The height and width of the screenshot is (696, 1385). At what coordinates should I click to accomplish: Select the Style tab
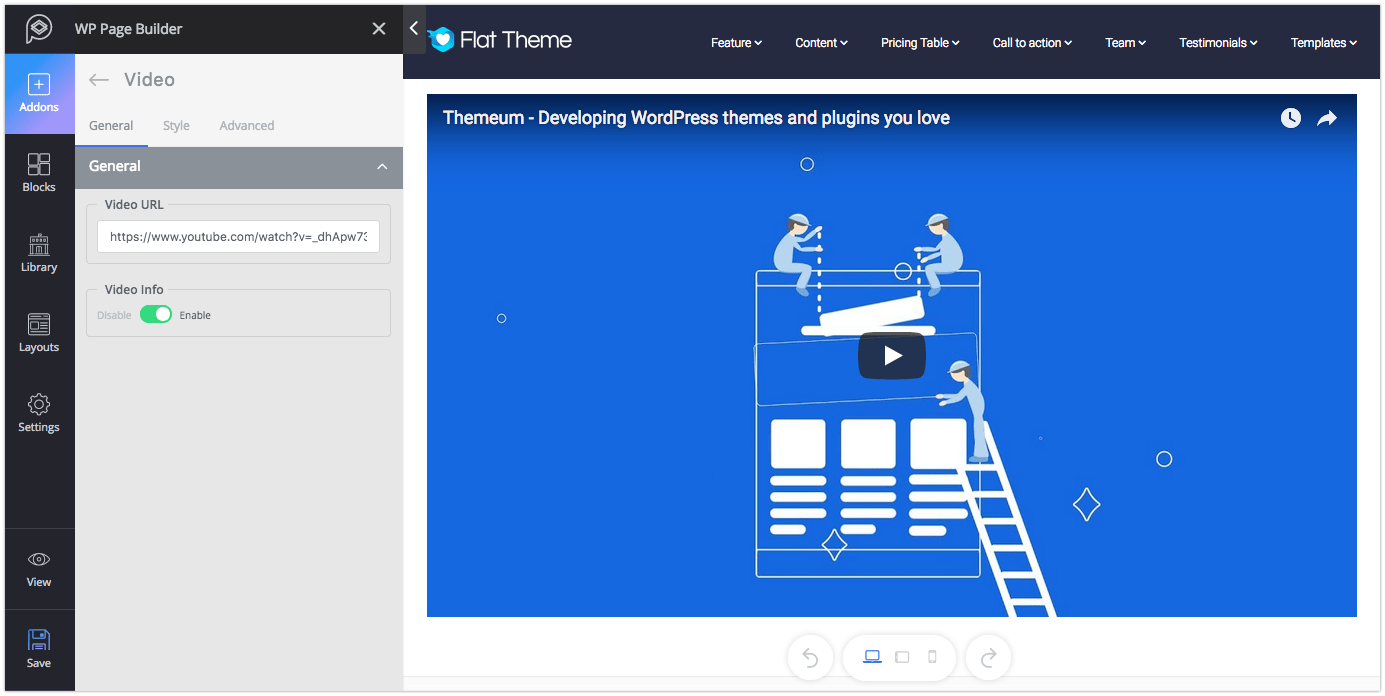[176, 126]
